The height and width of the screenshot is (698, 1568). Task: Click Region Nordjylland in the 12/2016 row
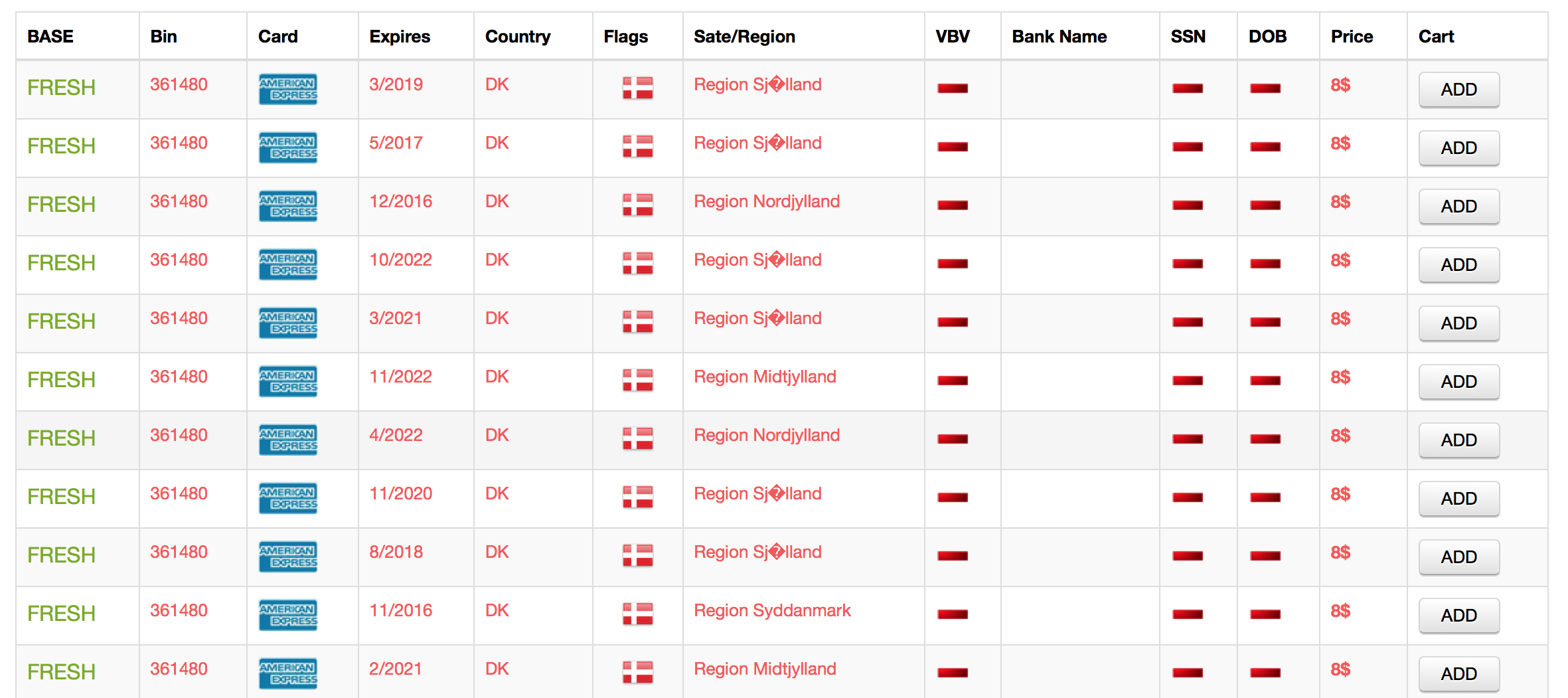[x=767, y=201]
